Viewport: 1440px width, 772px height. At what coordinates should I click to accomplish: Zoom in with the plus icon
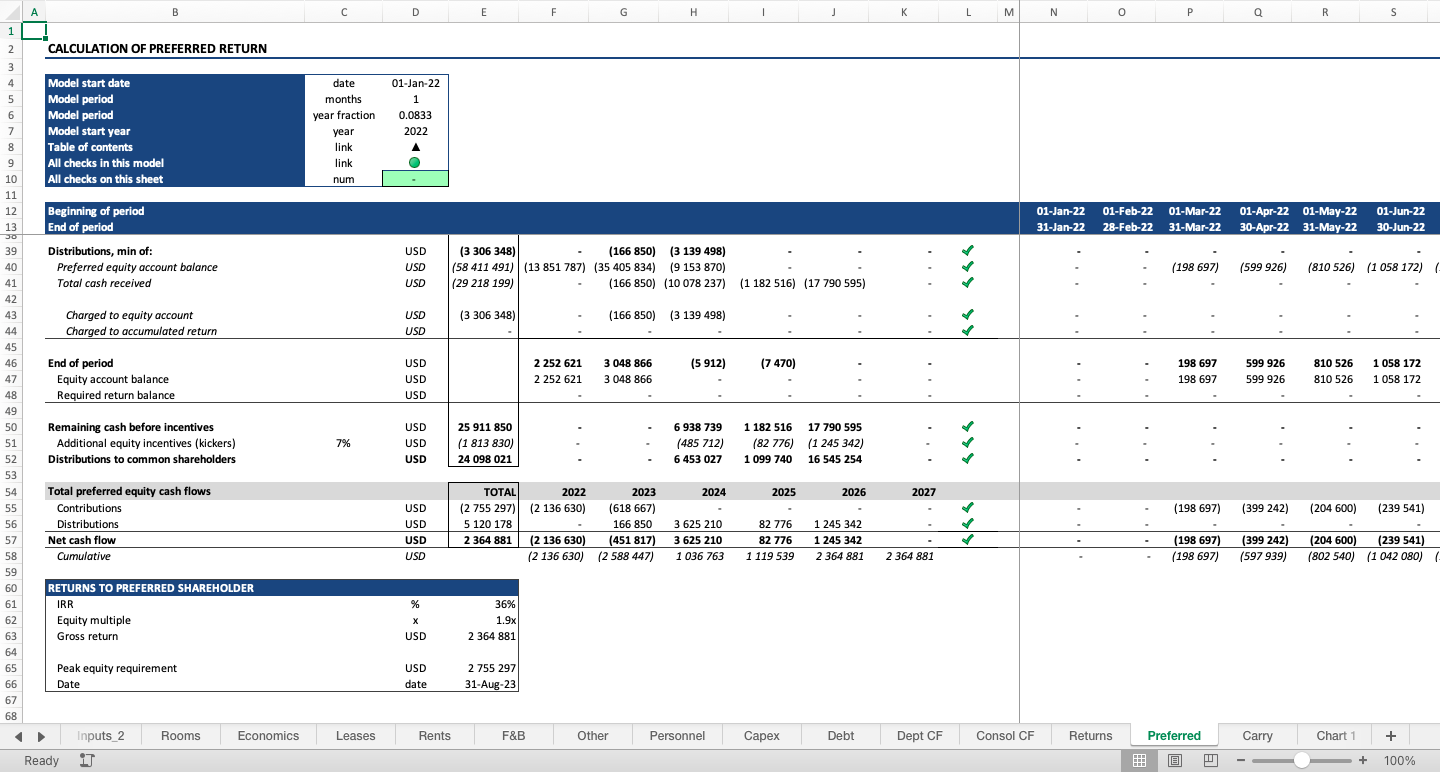coord(1362,760)
